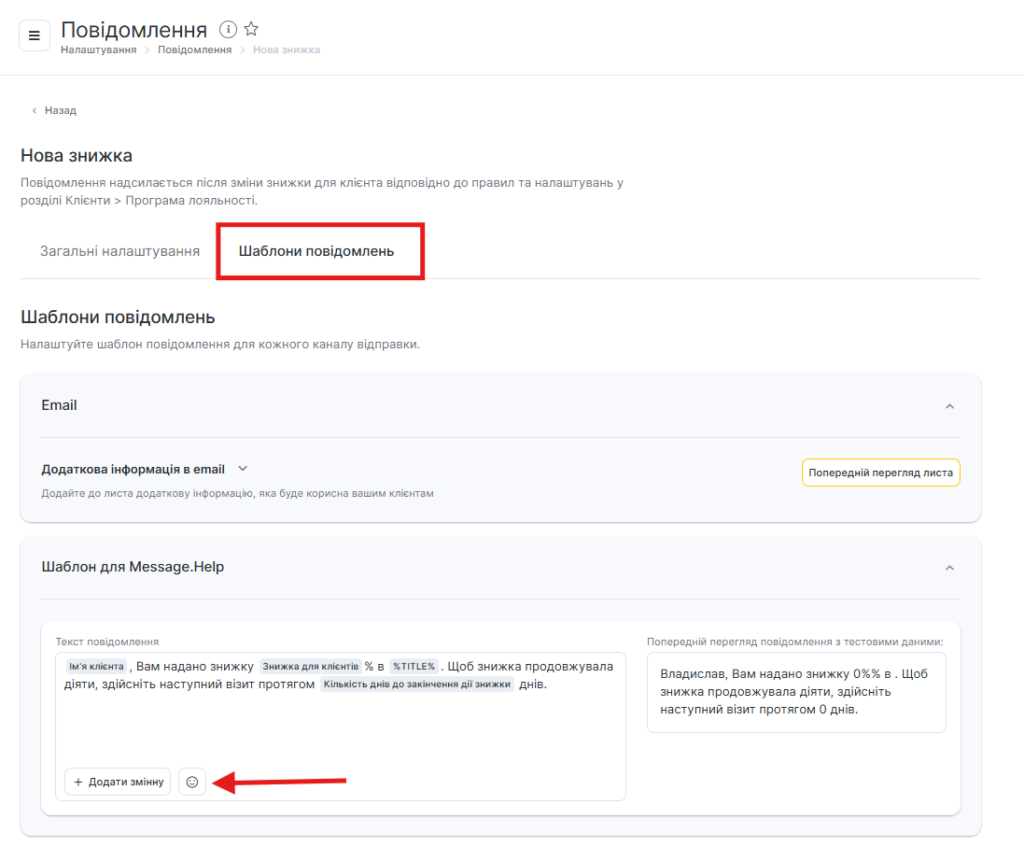The width and height of the screenshot is (1024, 861).
Task: Select the Шаблони повідомлень tab
Action: point(316,251)
